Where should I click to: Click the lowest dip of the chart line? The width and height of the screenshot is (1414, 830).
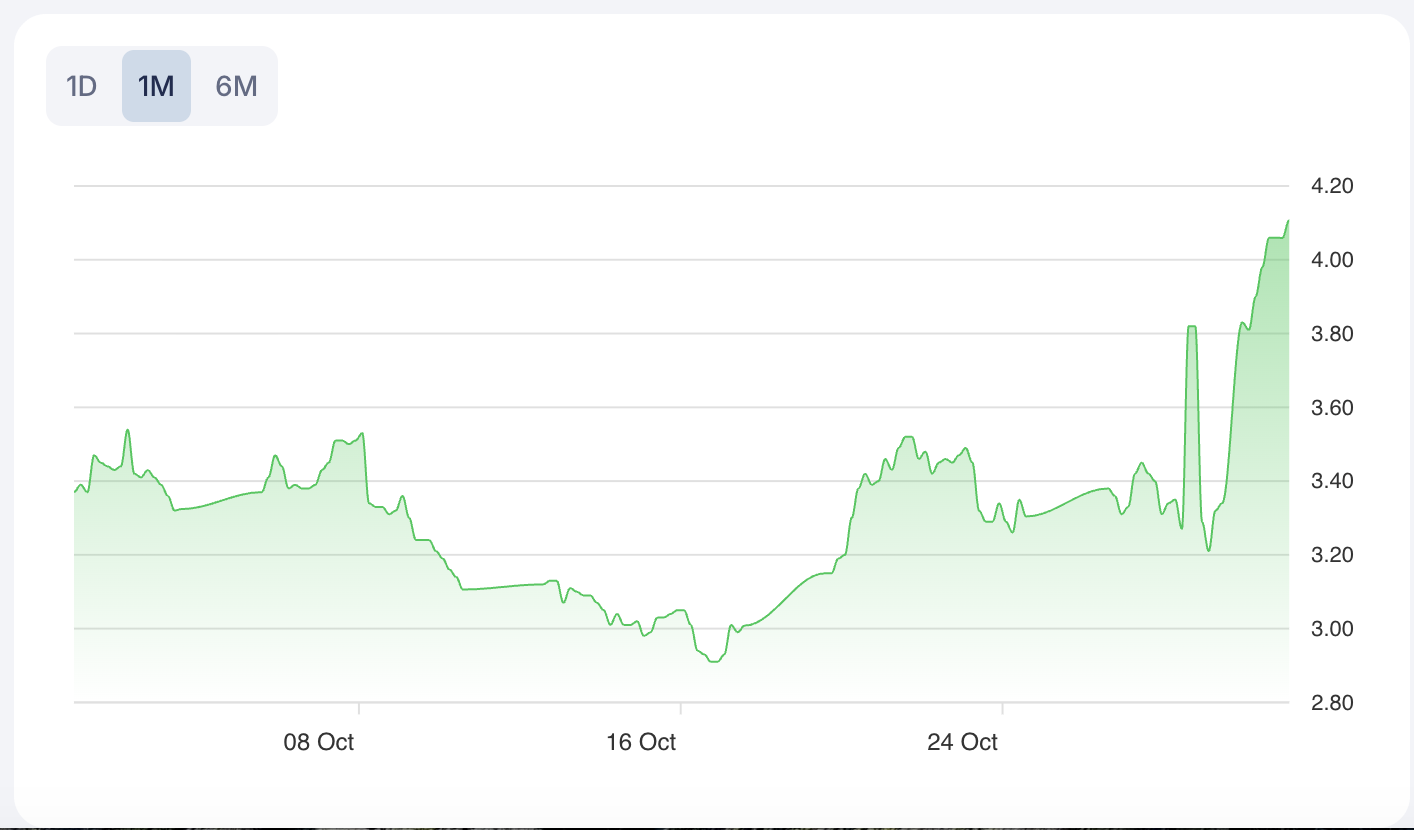[713, 661]
